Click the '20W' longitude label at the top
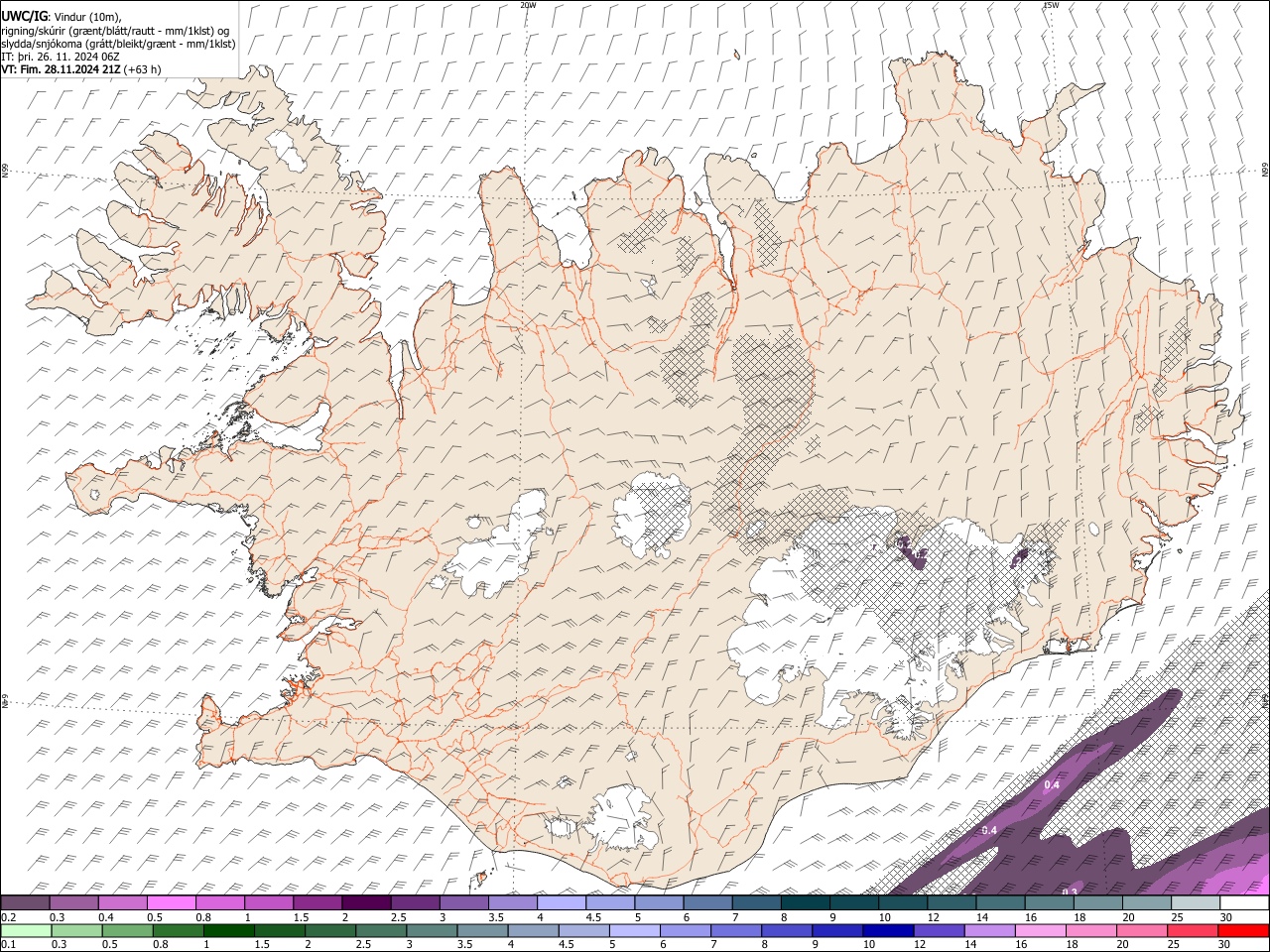This screenshot has height=952, width=1270. coord(528,5)
